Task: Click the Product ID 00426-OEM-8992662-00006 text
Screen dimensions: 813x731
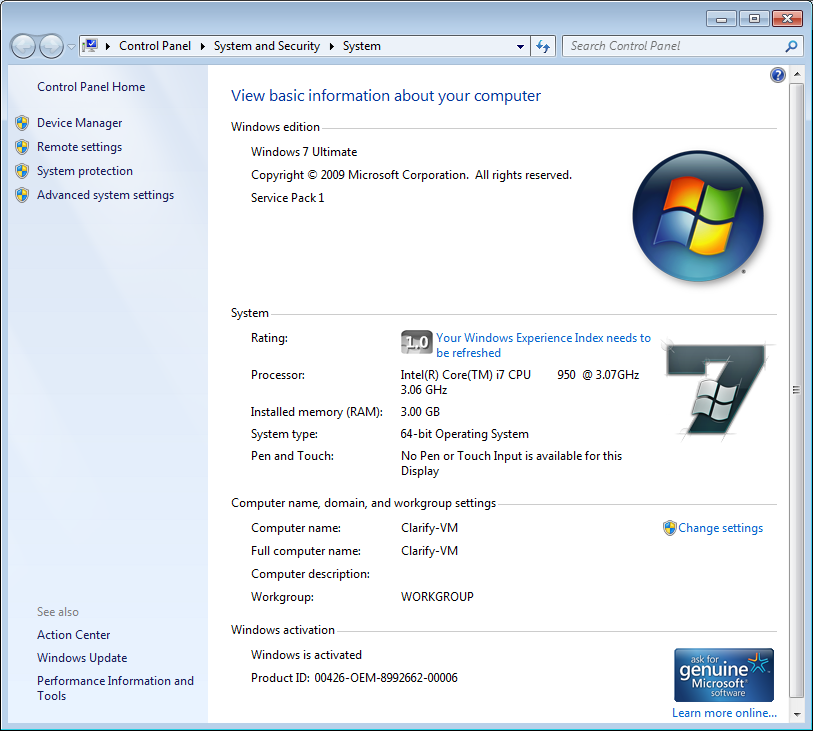Action: pyautogui.click(x=354, y=678)
